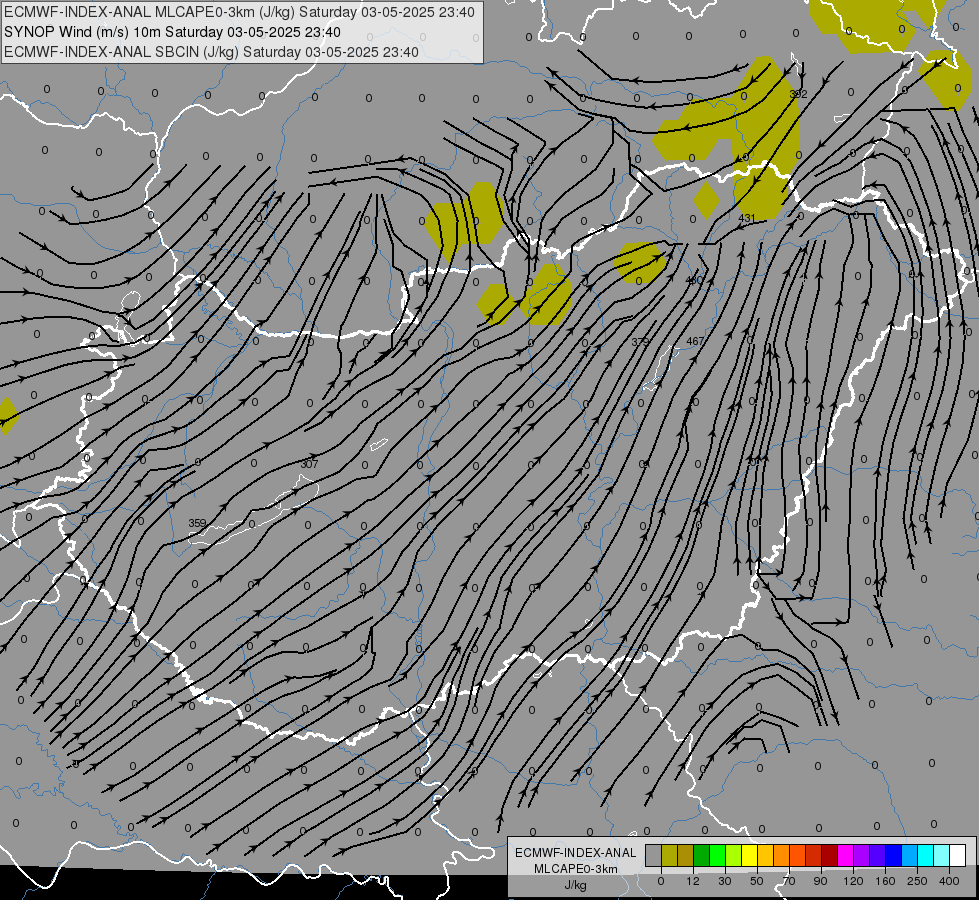979x900 pixels.
Task: Click the legend label 250
Action: tap(917, 881)
